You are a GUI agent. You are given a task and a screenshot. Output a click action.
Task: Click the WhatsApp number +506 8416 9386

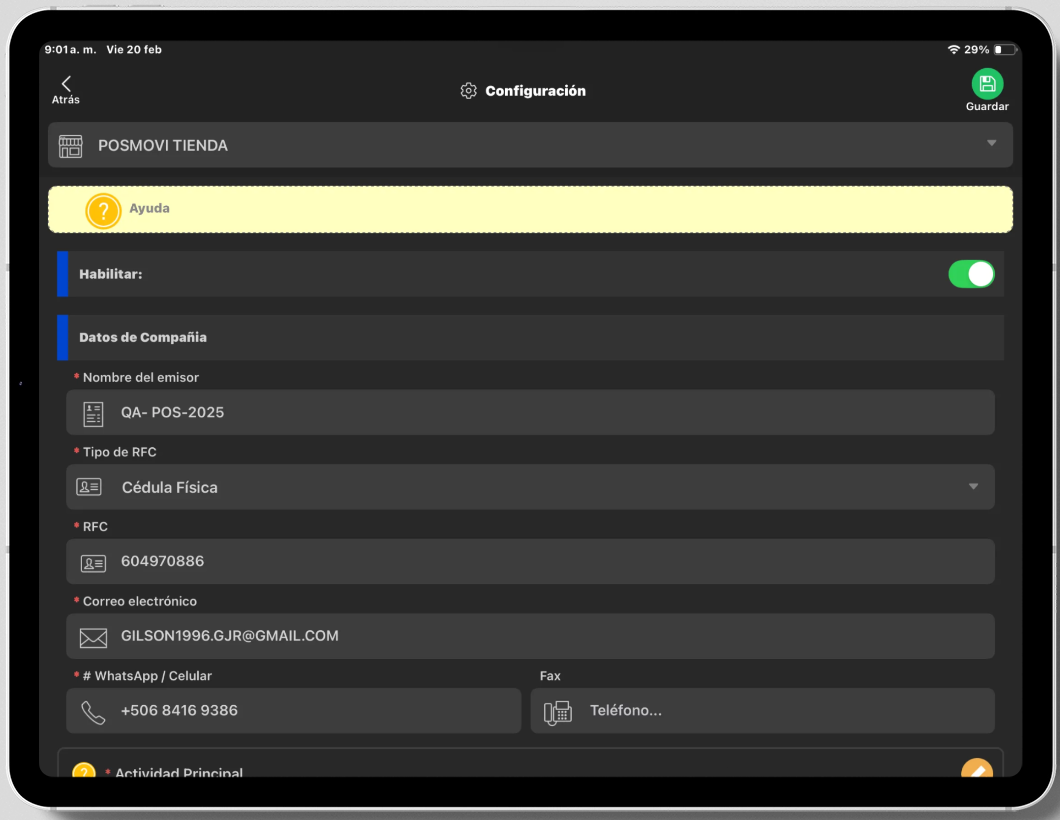click(x=180, y=711)
